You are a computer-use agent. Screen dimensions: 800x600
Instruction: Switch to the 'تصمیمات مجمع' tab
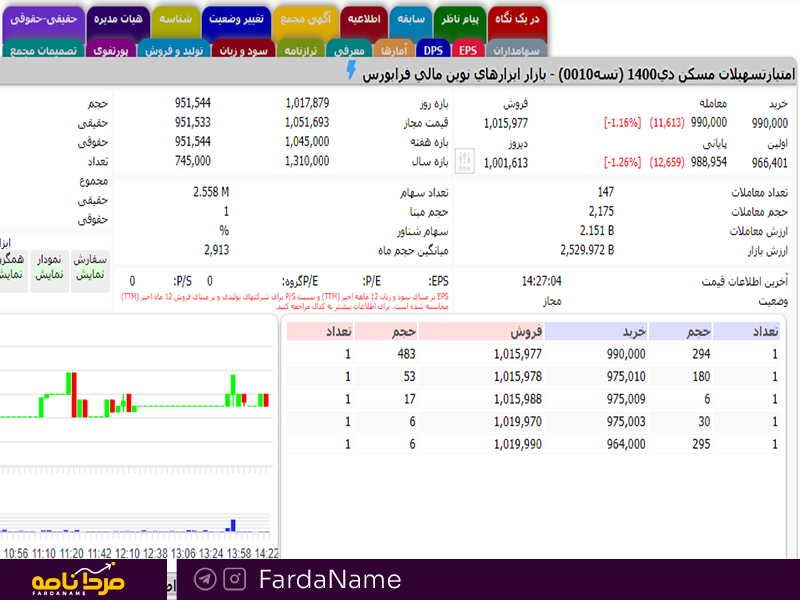point(43,50)
